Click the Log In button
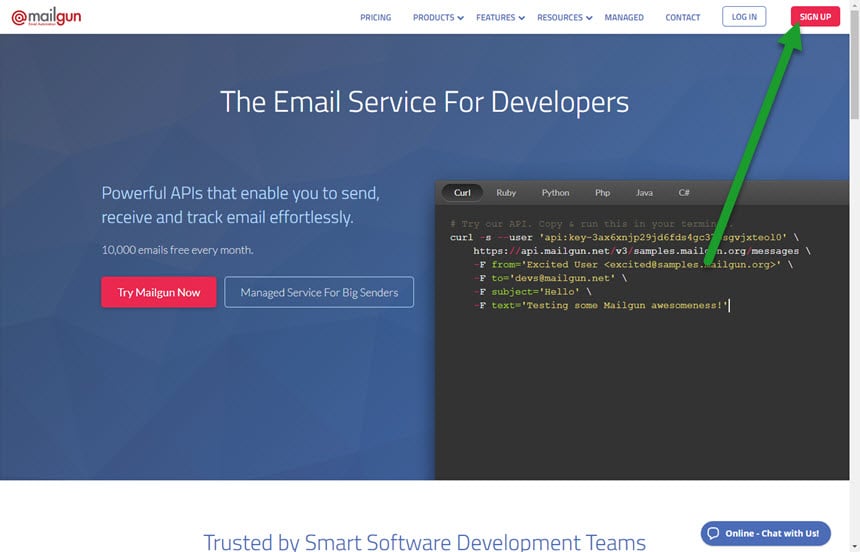Screen dimensions: 860x552 (744, 16)
